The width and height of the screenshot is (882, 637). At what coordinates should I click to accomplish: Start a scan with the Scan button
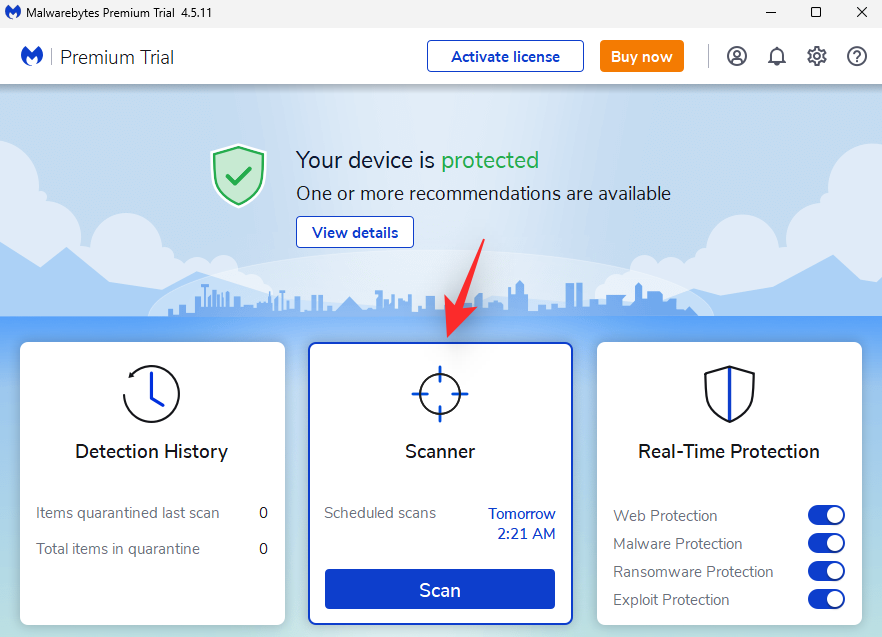click(440, 589)
